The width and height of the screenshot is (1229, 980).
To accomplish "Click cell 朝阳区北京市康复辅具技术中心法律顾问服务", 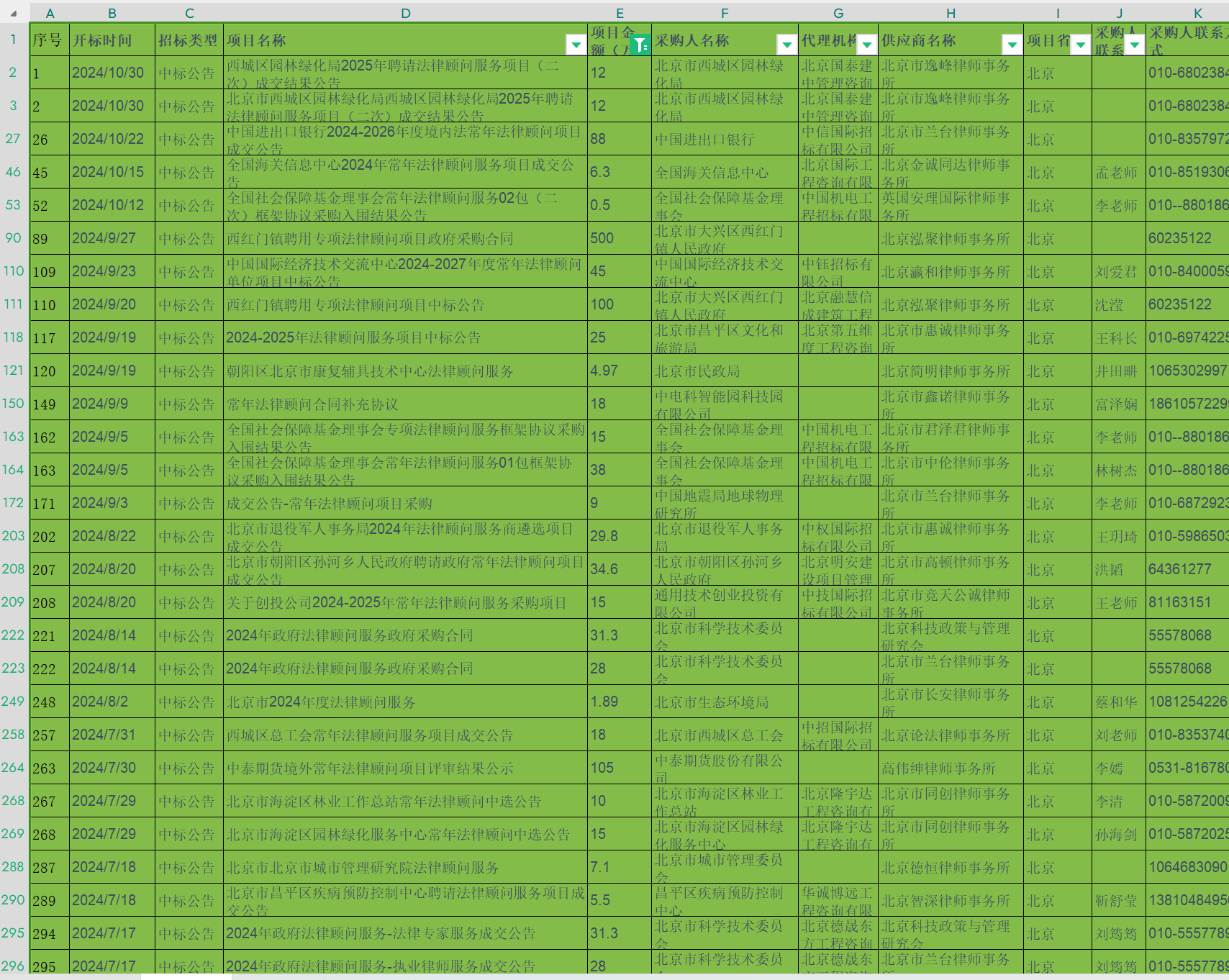I will (406, 371).
